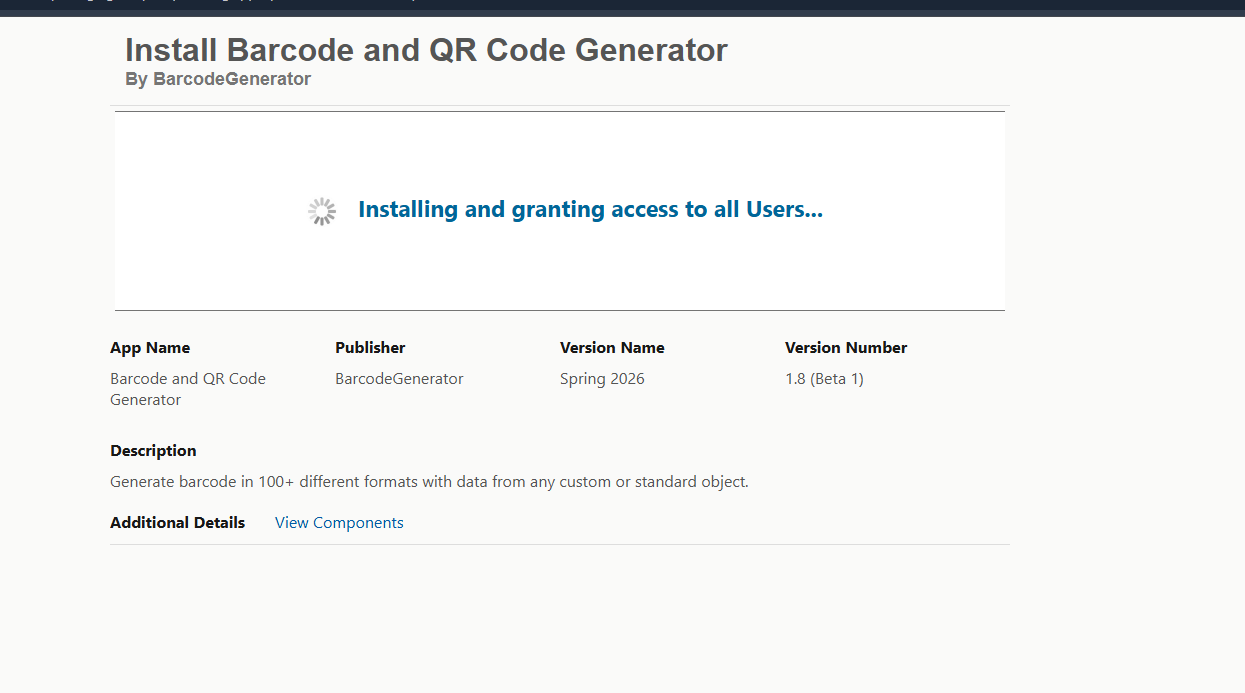Select the Version Number label
This screenshot has width=1245, height=693.
pyautogui.click(x=846, y=348)
